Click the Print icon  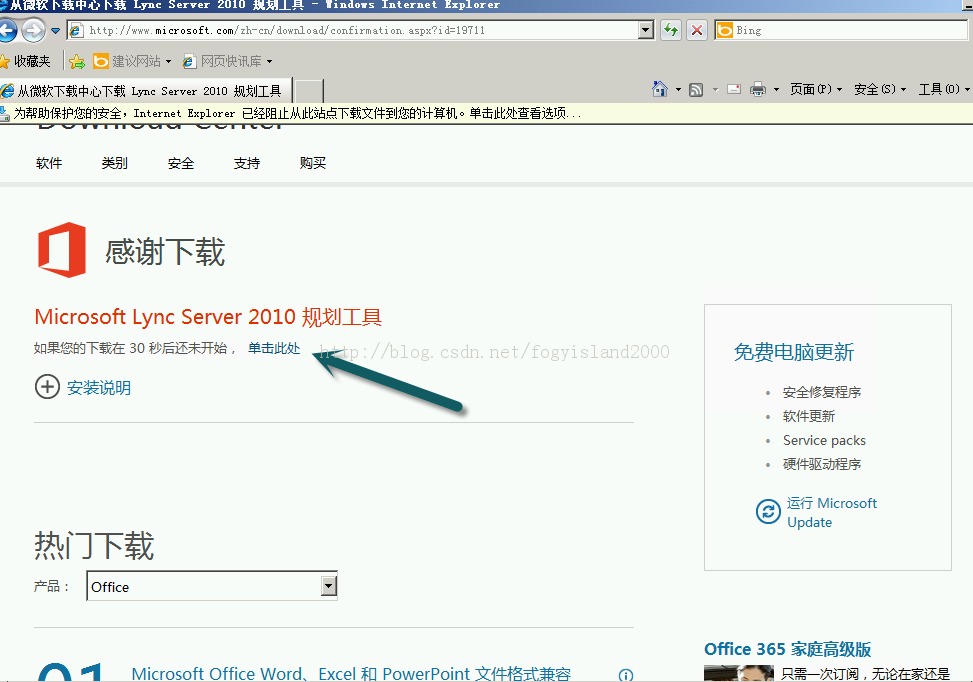tap(758, 89)
